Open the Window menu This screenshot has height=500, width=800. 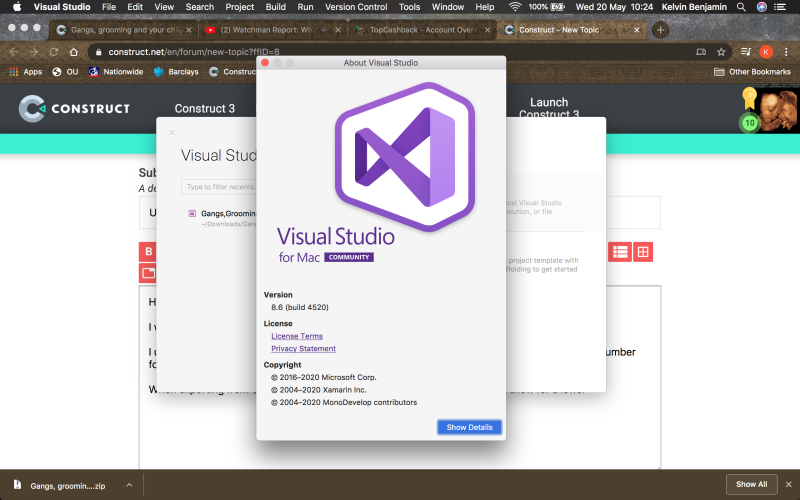(x=447, y=7)
